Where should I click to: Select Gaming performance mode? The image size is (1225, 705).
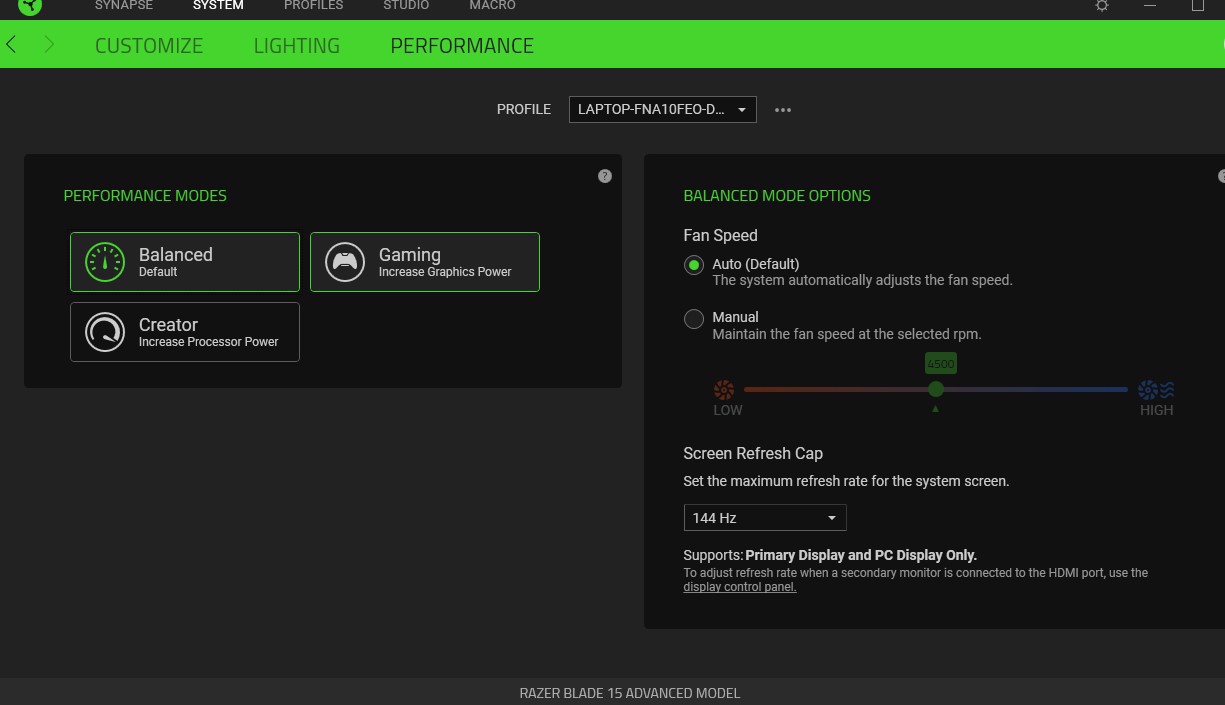425,262
